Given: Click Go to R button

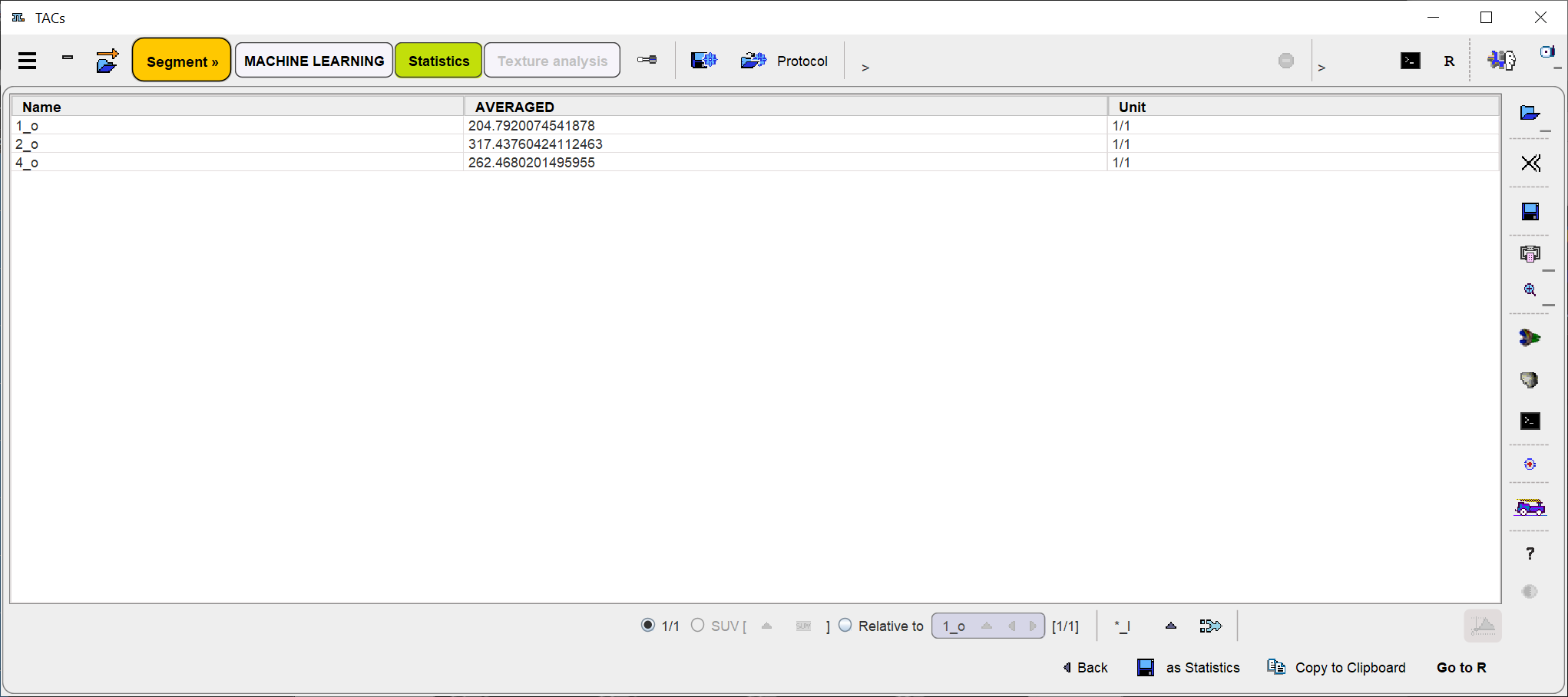Looking at the screenshot, I should [1461, 668].
